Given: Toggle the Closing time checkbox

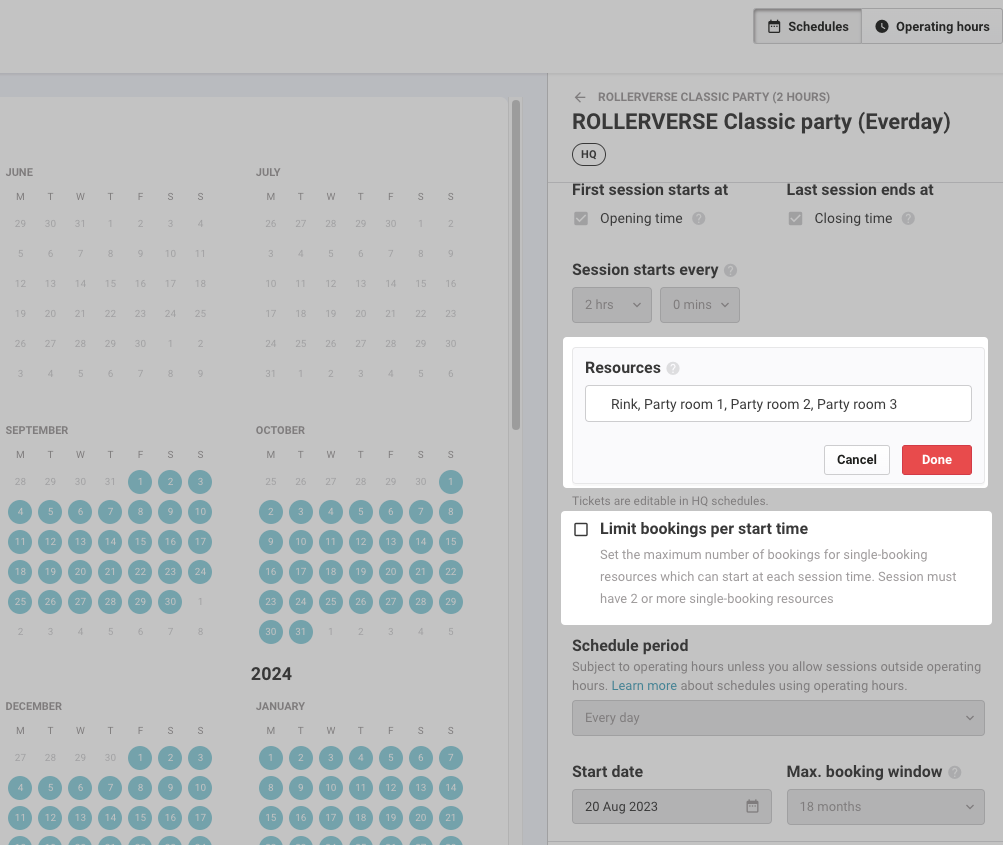Looking at the screenshot, I should point(795,219).
